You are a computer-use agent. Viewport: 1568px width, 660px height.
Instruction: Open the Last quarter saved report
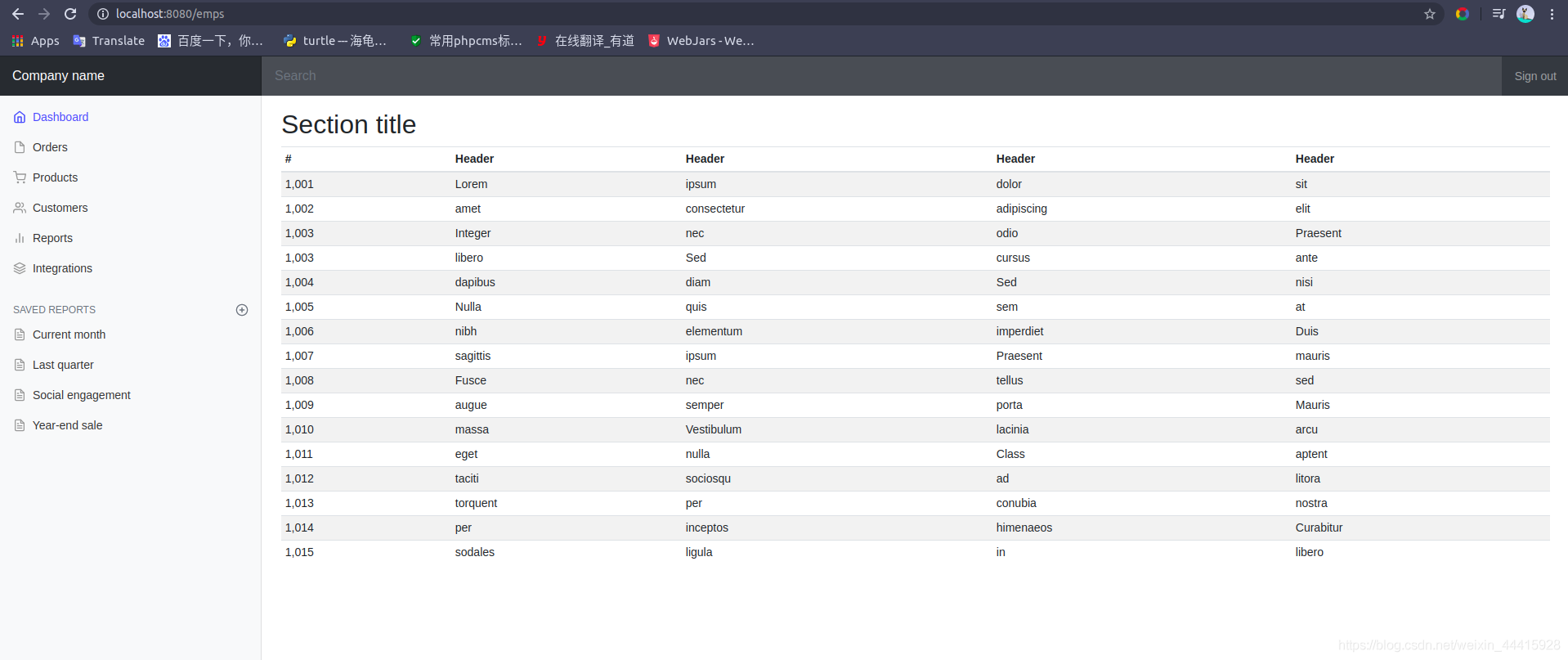pyautogui.click(x=63, y=365)
